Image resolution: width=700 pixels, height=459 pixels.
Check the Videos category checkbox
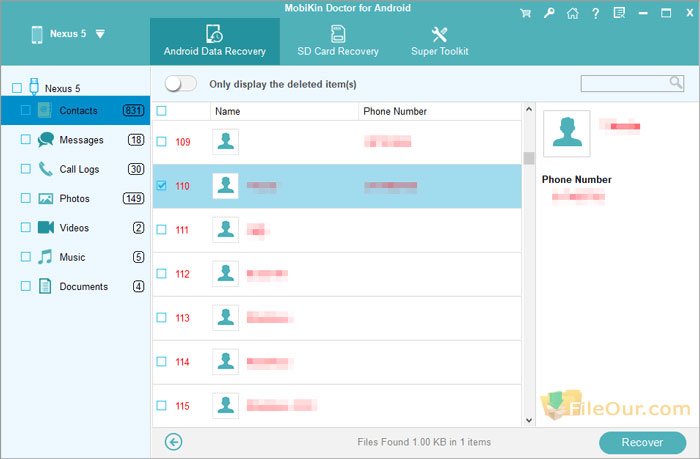click(25, 228)
